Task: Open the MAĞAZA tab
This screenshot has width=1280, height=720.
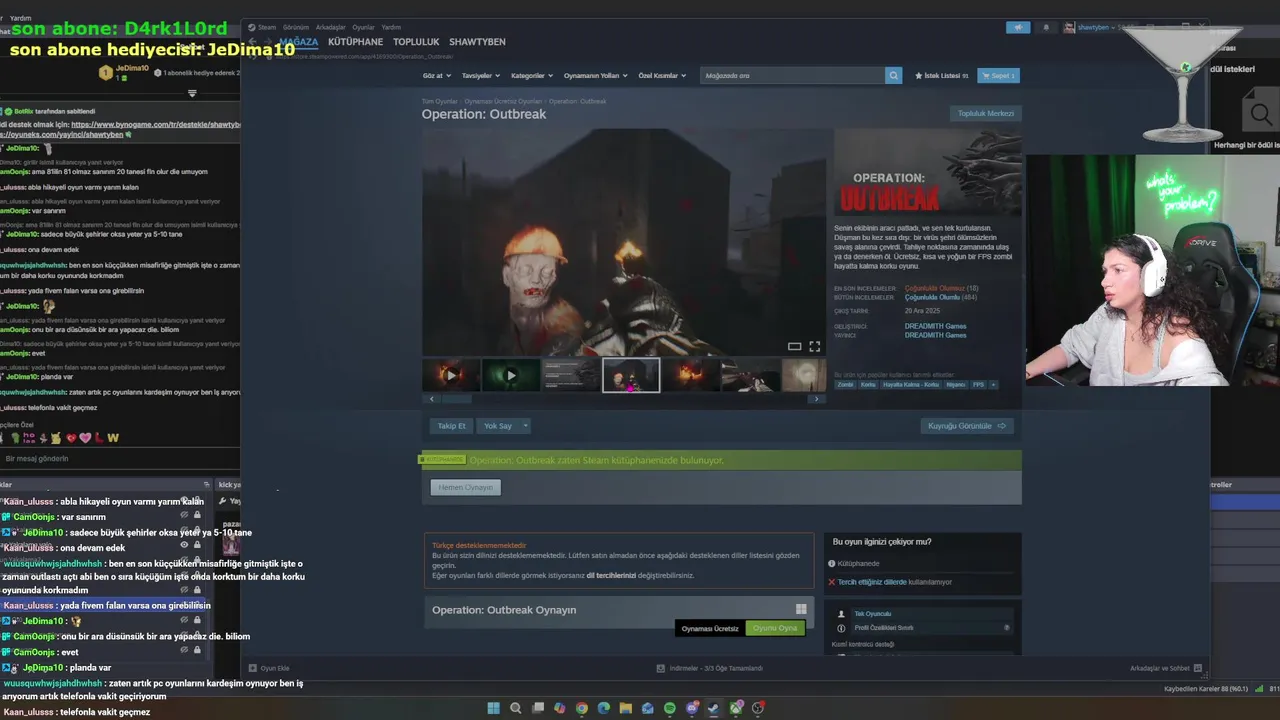Action: tap(298, 42)
